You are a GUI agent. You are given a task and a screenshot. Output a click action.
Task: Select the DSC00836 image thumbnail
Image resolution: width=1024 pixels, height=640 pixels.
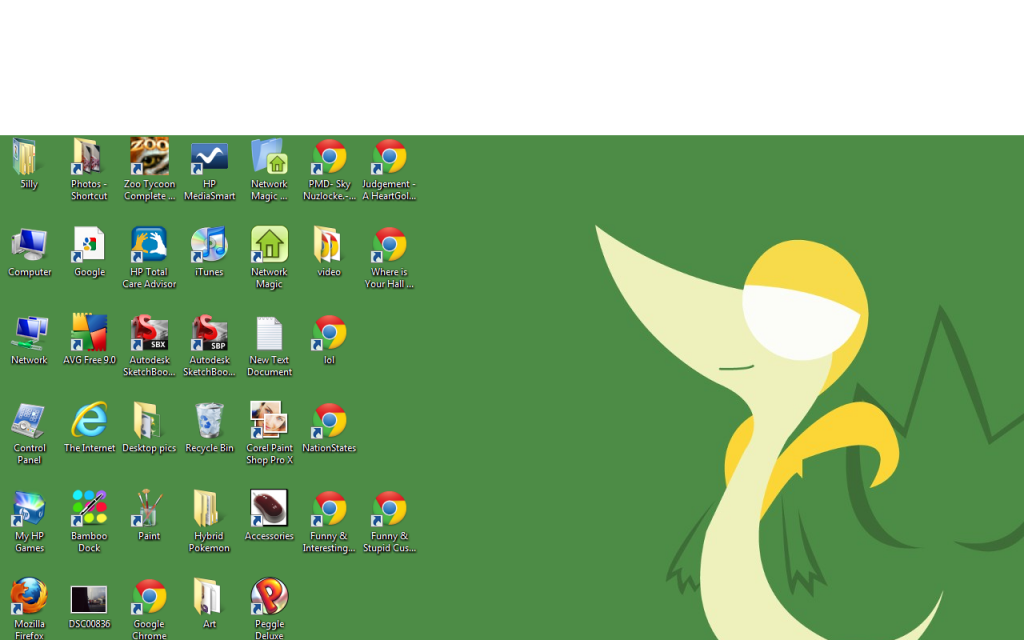[89, 599]
